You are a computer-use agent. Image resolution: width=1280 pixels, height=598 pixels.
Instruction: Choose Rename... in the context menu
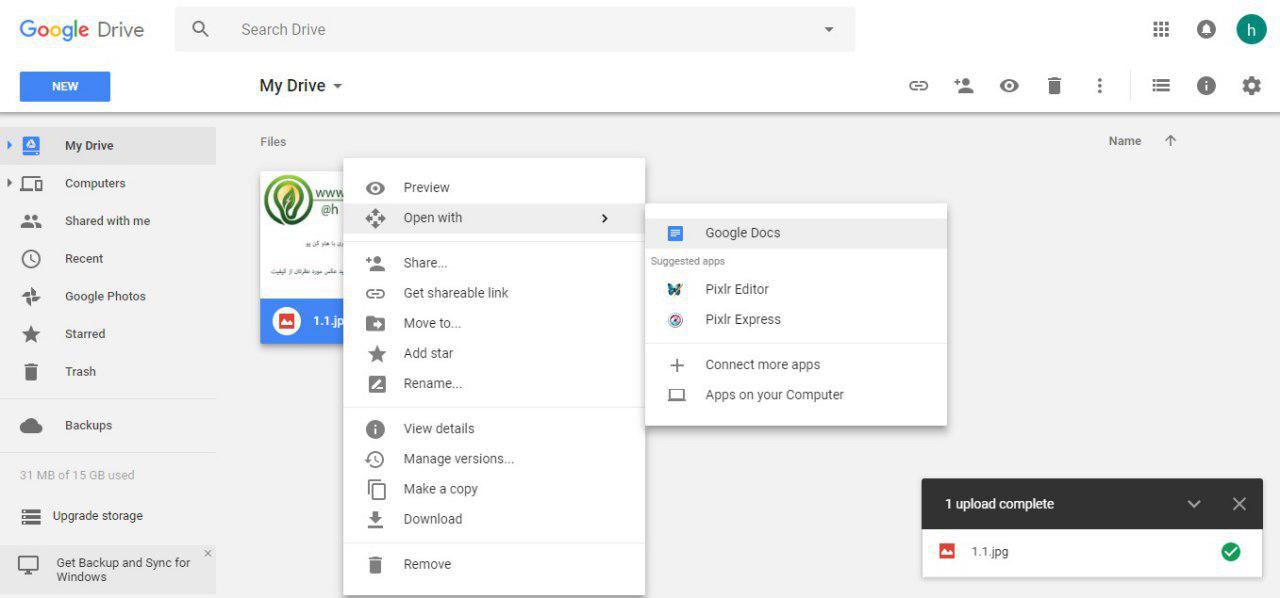click(x=494, y=383)
